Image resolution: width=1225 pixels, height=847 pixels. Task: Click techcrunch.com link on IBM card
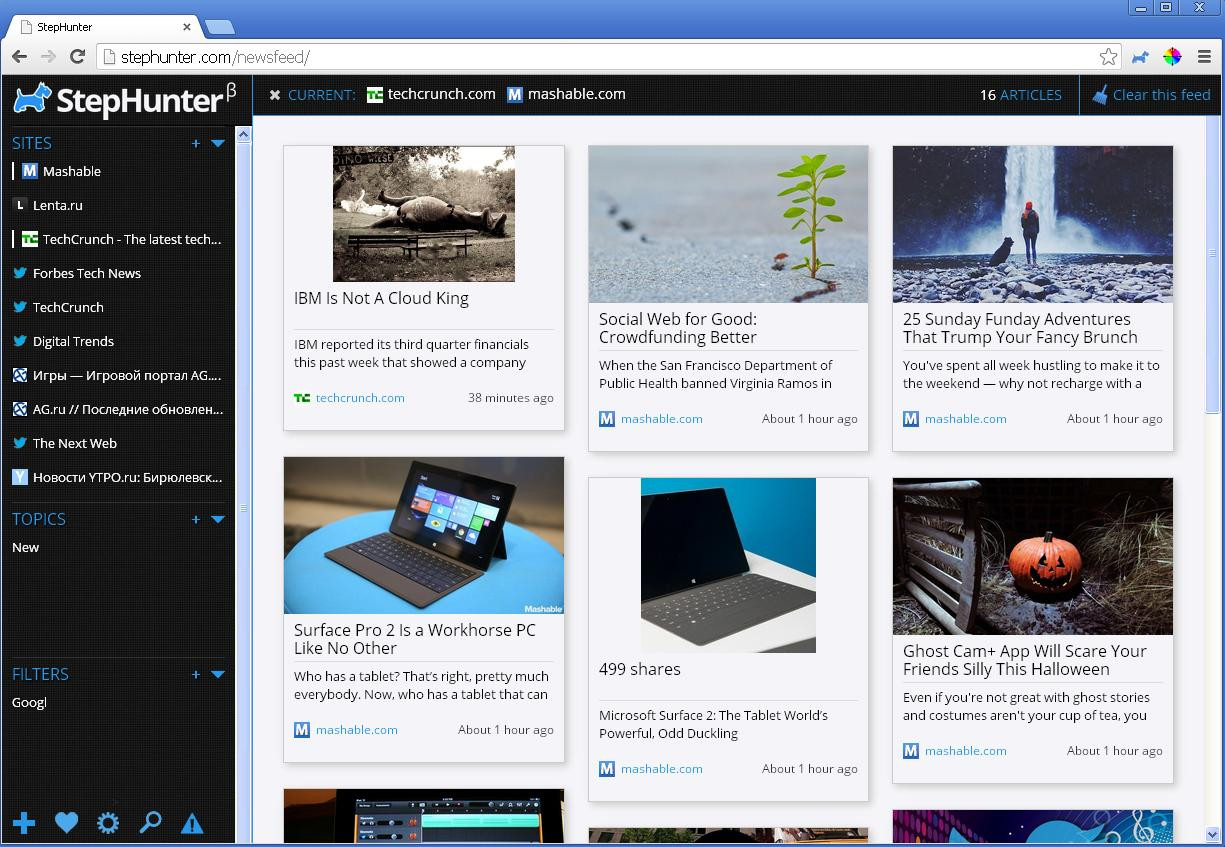point(360,398)
